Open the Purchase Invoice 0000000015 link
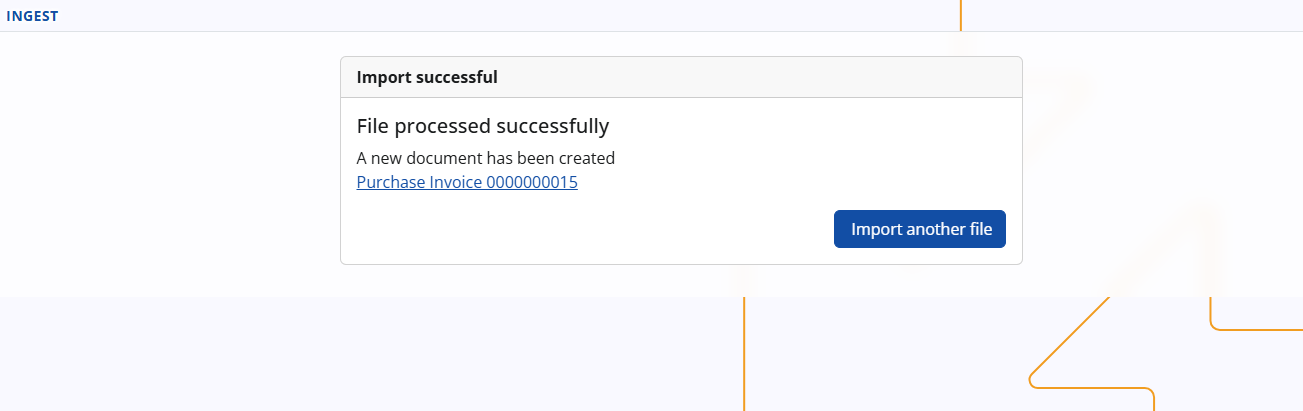Viewport: 1303px width, 411px height. point(467,183)
